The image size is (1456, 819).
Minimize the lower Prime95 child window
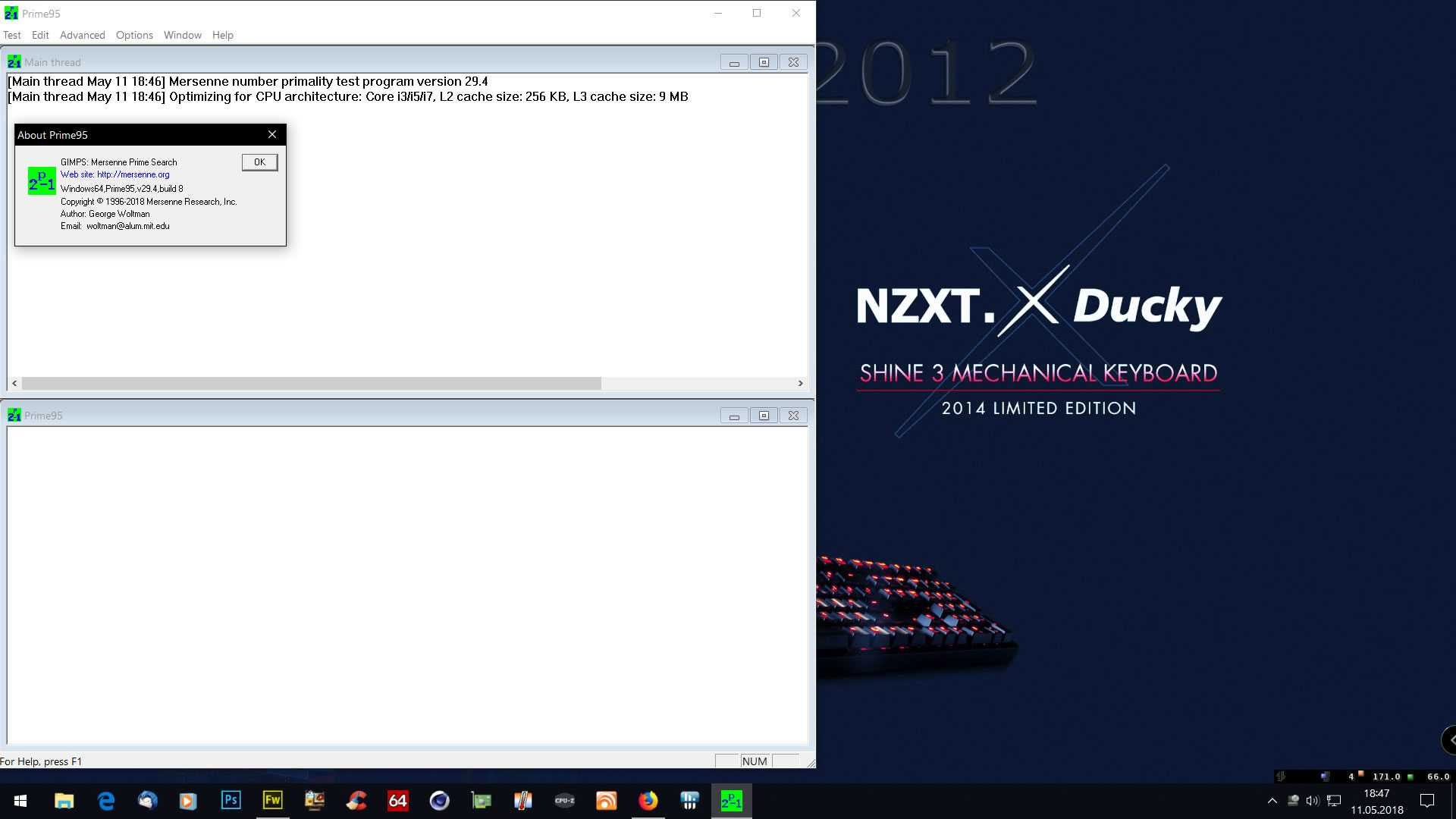[x=734, y=416]
